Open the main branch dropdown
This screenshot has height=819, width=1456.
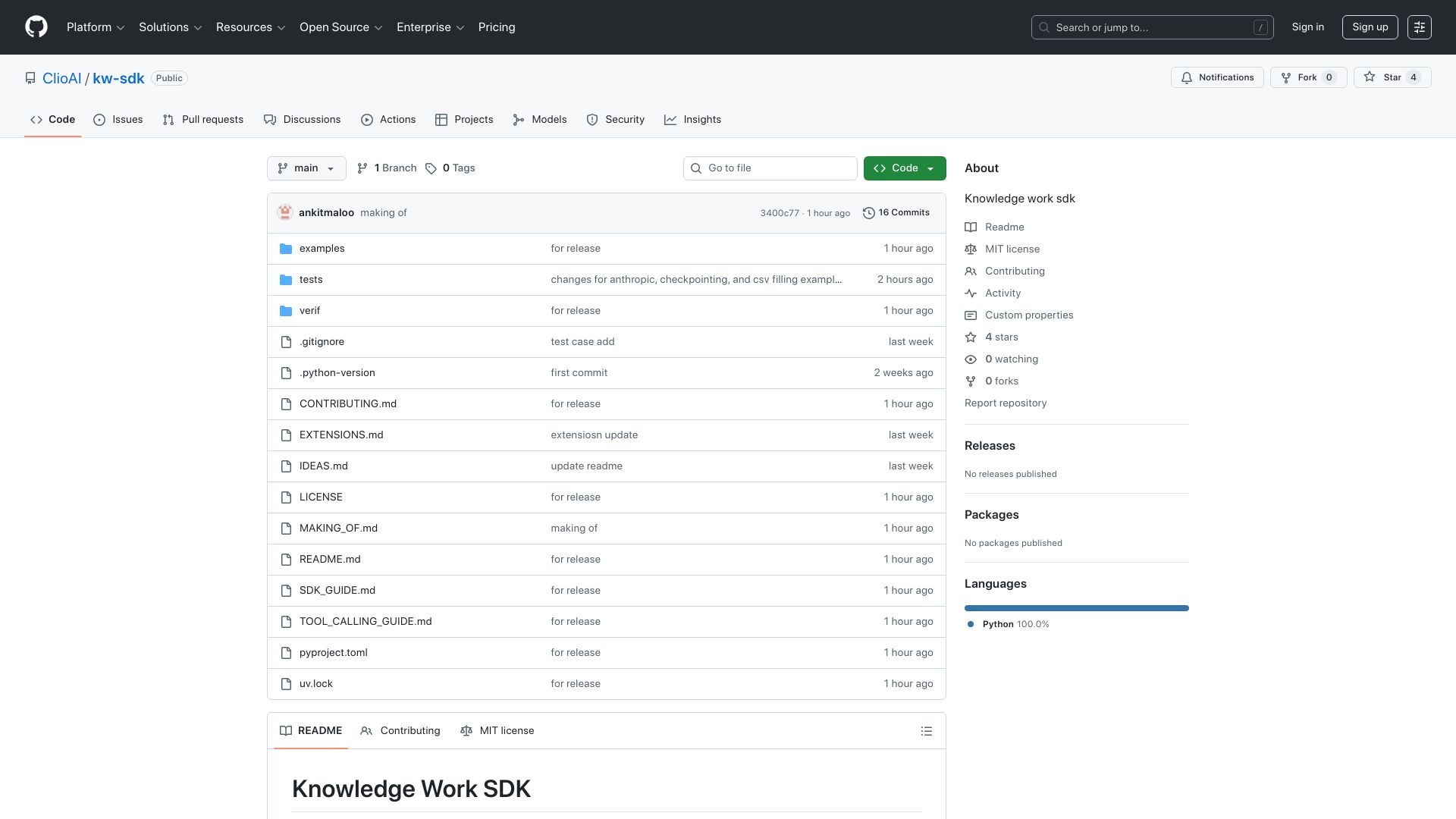click(x=306, y=168)
